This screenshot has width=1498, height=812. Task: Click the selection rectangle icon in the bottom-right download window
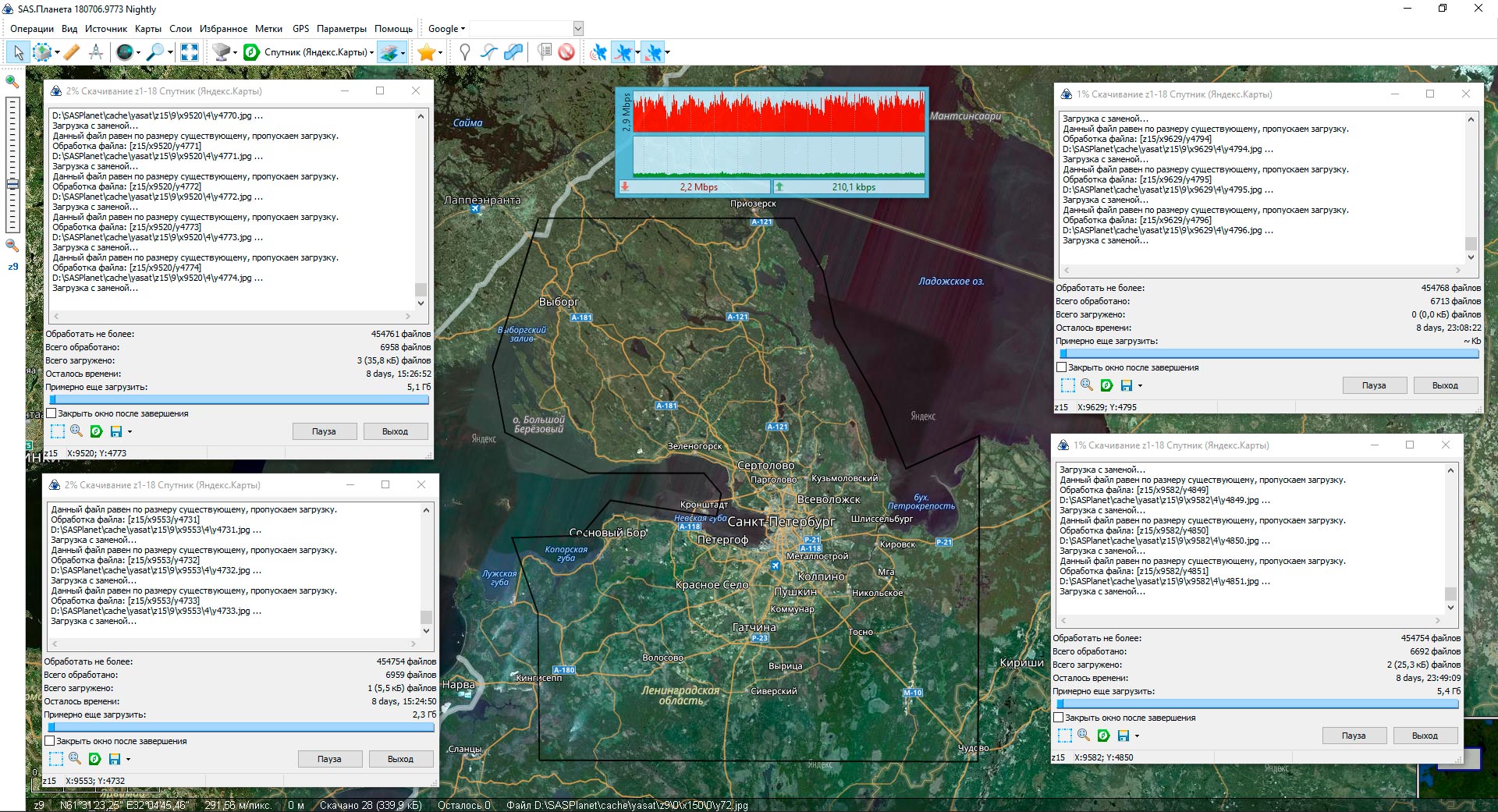[1064, 736]
